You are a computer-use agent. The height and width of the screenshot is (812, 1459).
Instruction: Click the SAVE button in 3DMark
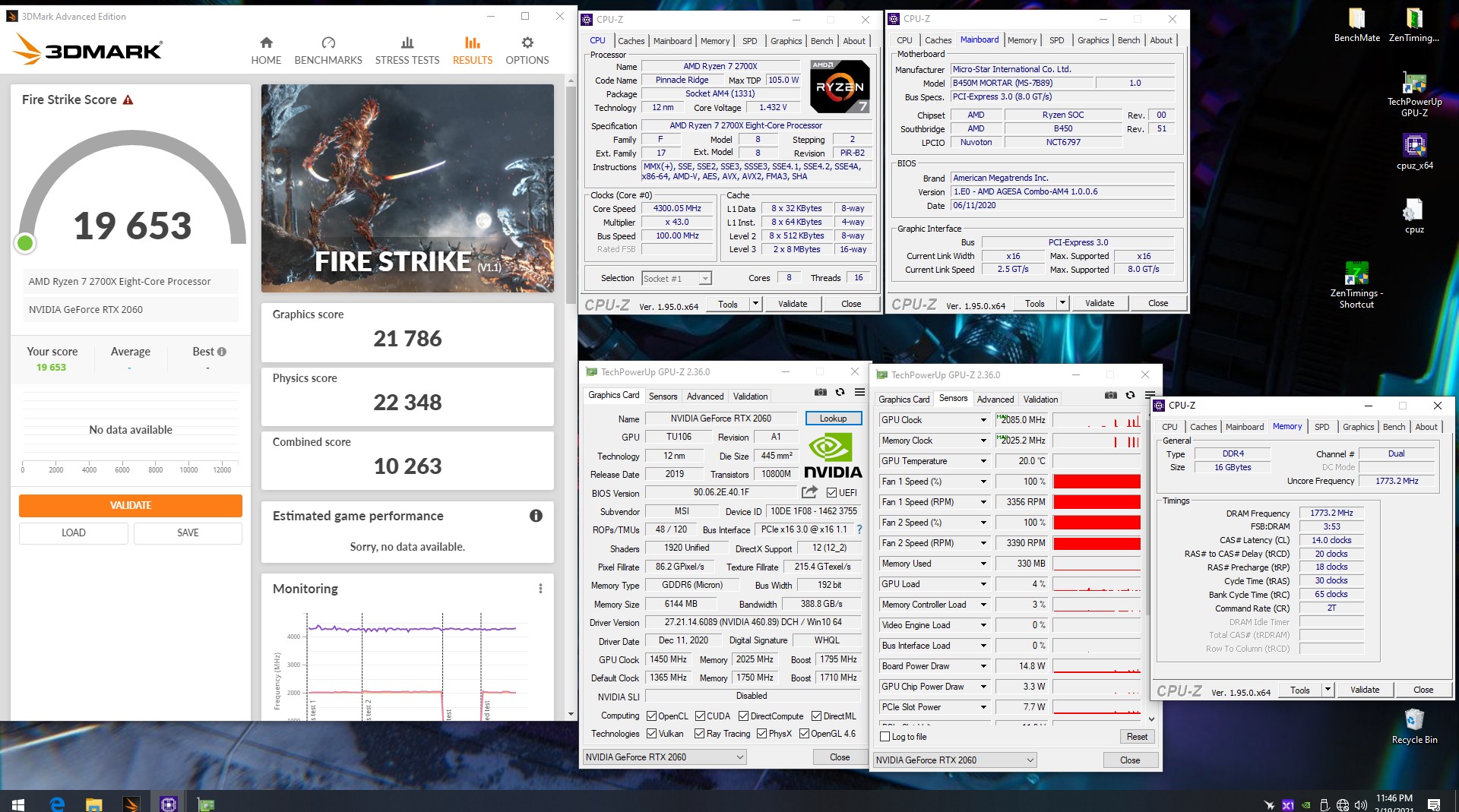pyautogui.click(x=188, y=532)
